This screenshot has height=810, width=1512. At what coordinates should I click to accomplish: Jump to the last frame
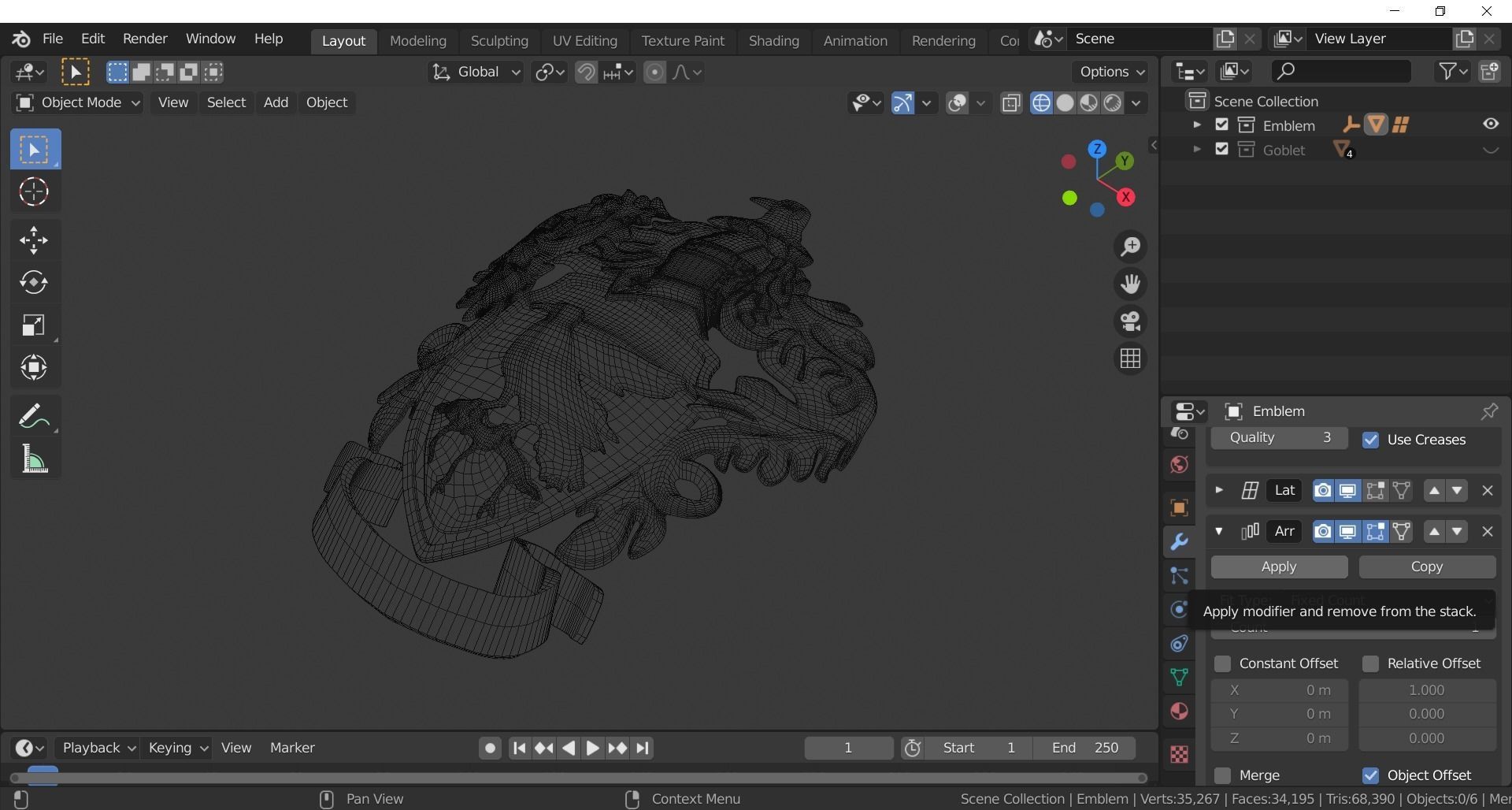643,748
